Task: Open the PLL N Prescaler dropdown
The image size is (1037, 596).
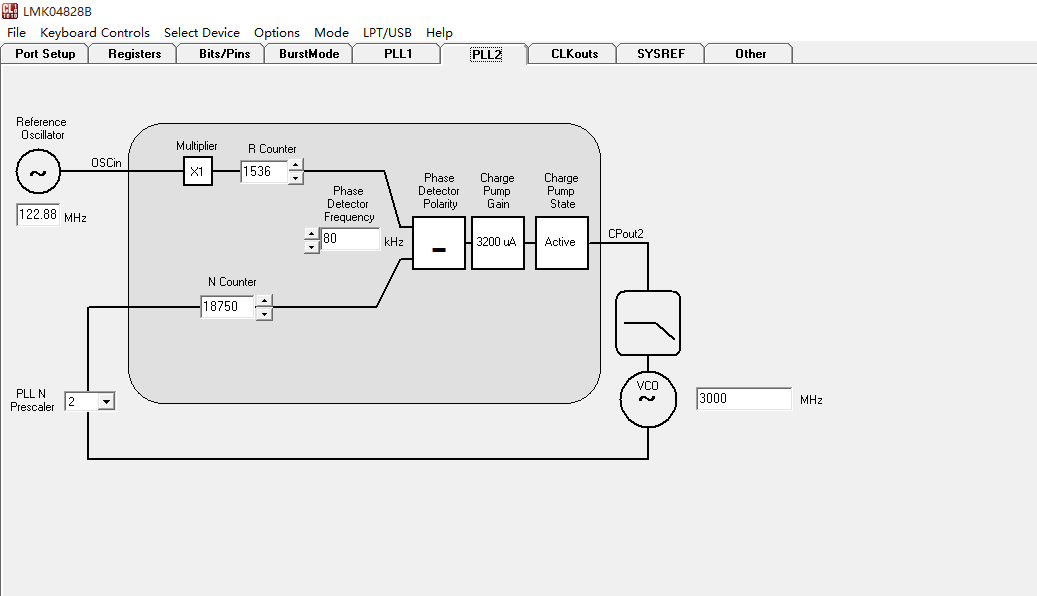Action: 106,402
